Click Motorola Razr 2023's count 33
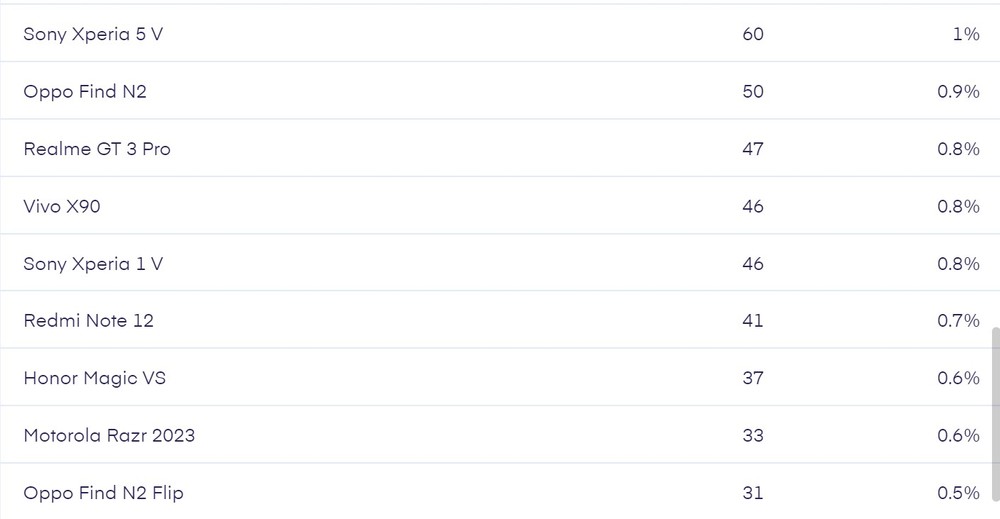The height and width of the screenshot is (519, 1000). point(753,436)
